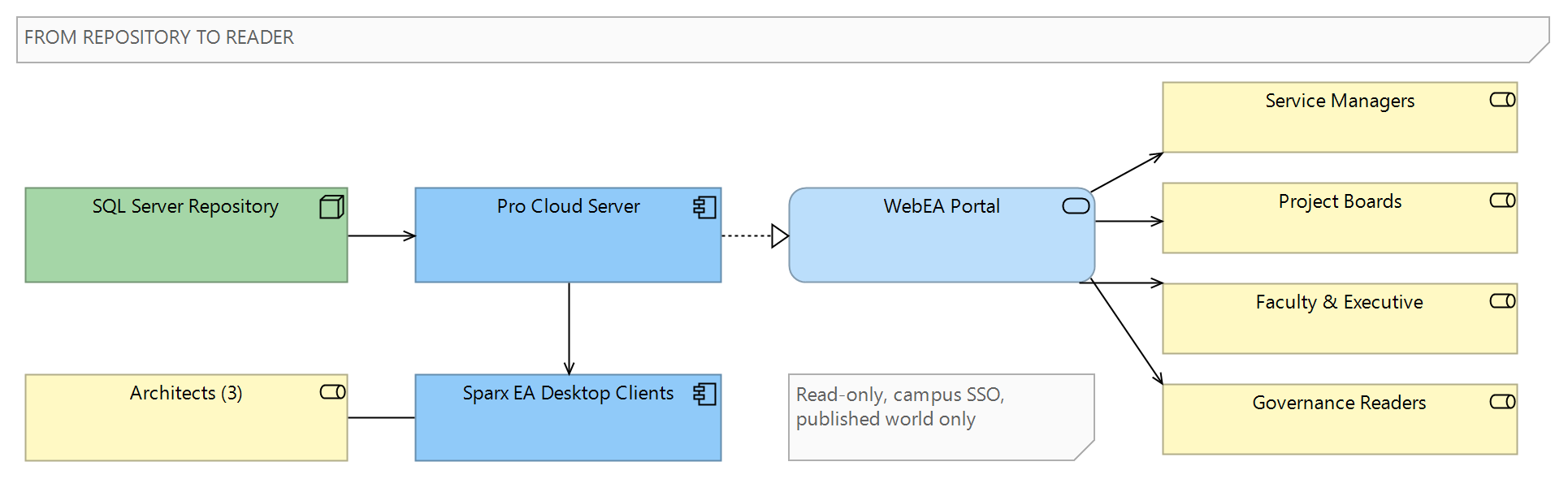
Task: Select the SQL Server Repository label
Action: click(185, 207)
